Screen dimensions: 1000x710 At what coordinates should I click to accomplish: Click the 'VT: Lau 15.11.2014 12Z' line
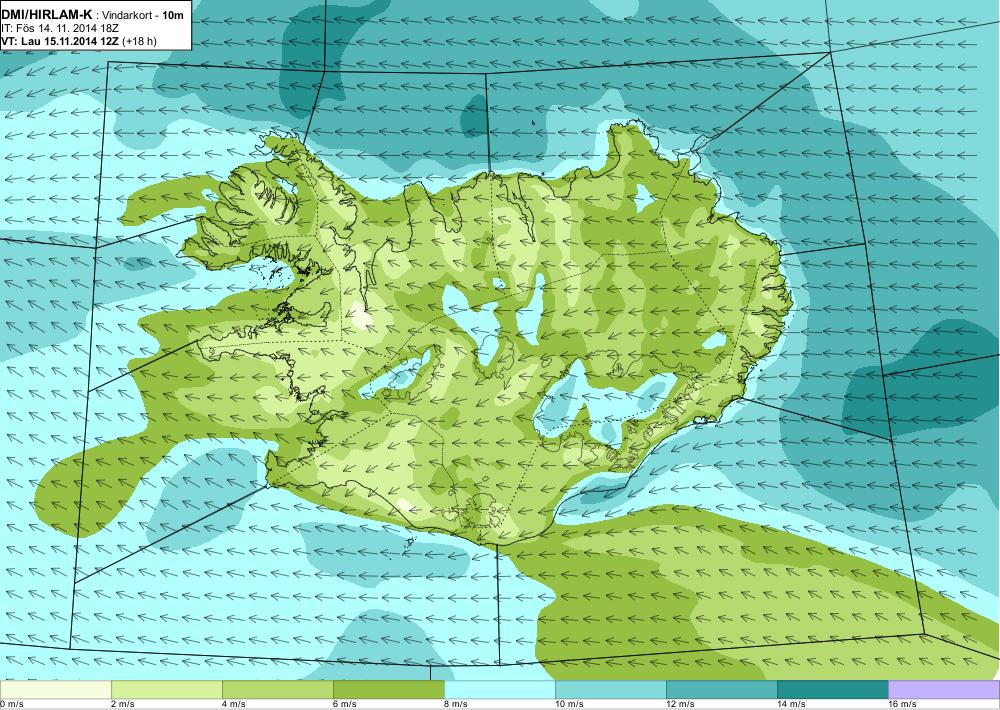coord(60,41)
